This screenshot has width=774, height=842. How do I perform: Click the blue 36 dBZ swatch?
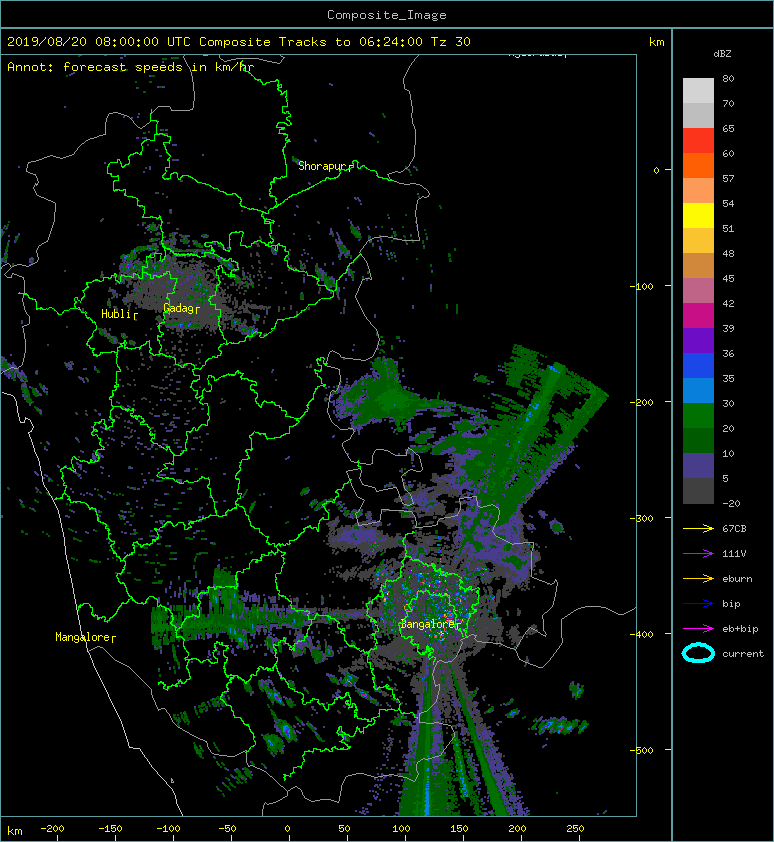click(x=698, y=366)
